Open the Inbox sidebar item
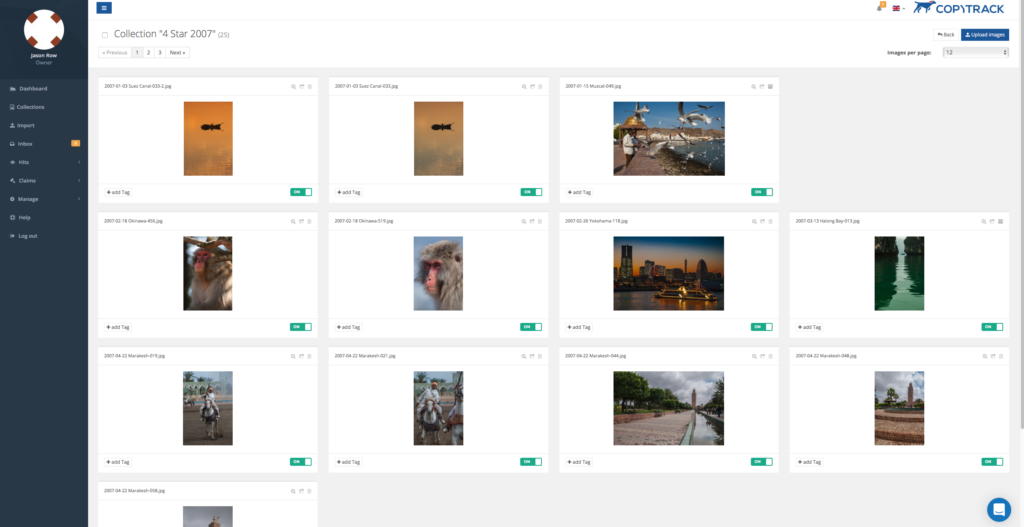This screenshot has width=1024, height=527. point(44,144)
